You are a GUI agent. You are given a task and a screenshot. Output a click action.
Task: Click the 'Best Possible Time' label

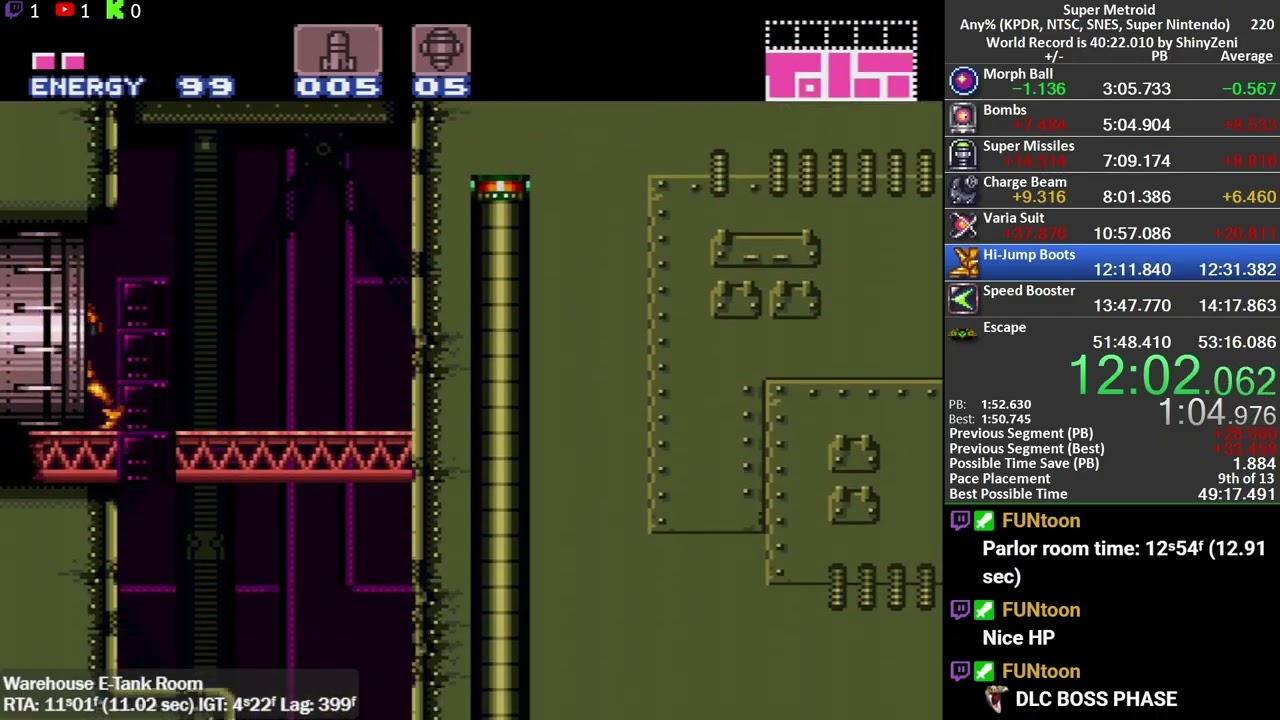[x=1008, y=494]
